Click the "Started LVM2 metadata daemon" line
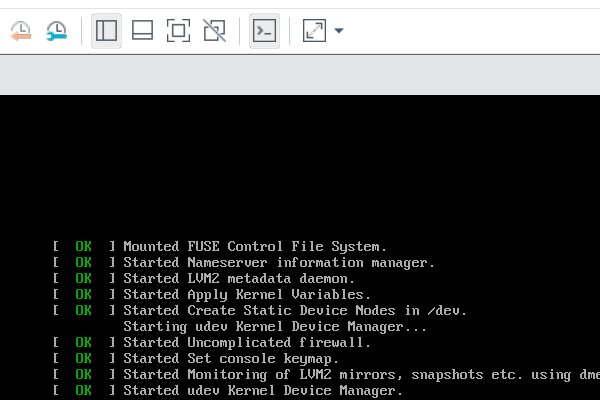The image size is (600, 400). (238, 278)
